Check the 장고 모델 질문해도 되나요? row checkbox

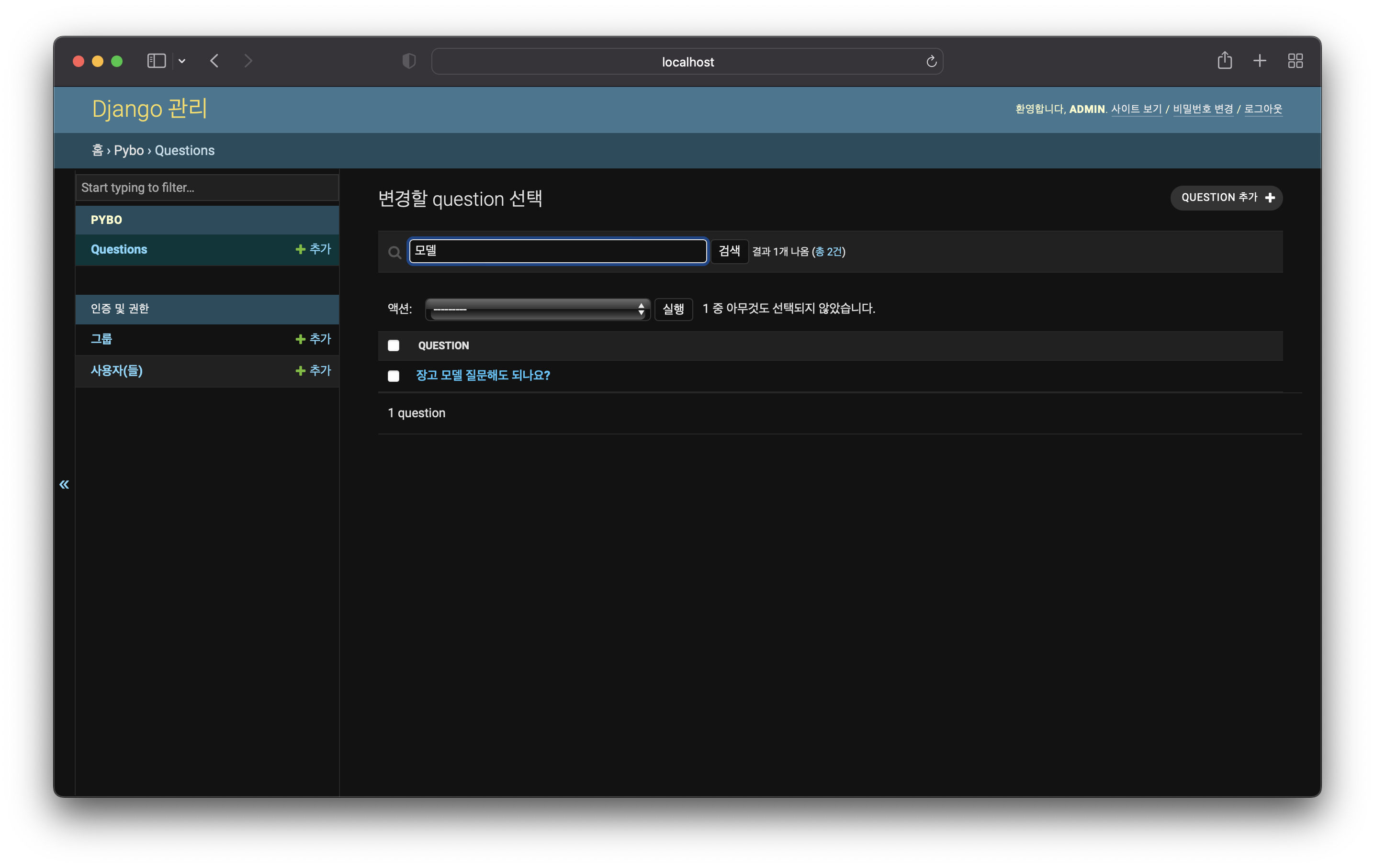tap(394, 376)
